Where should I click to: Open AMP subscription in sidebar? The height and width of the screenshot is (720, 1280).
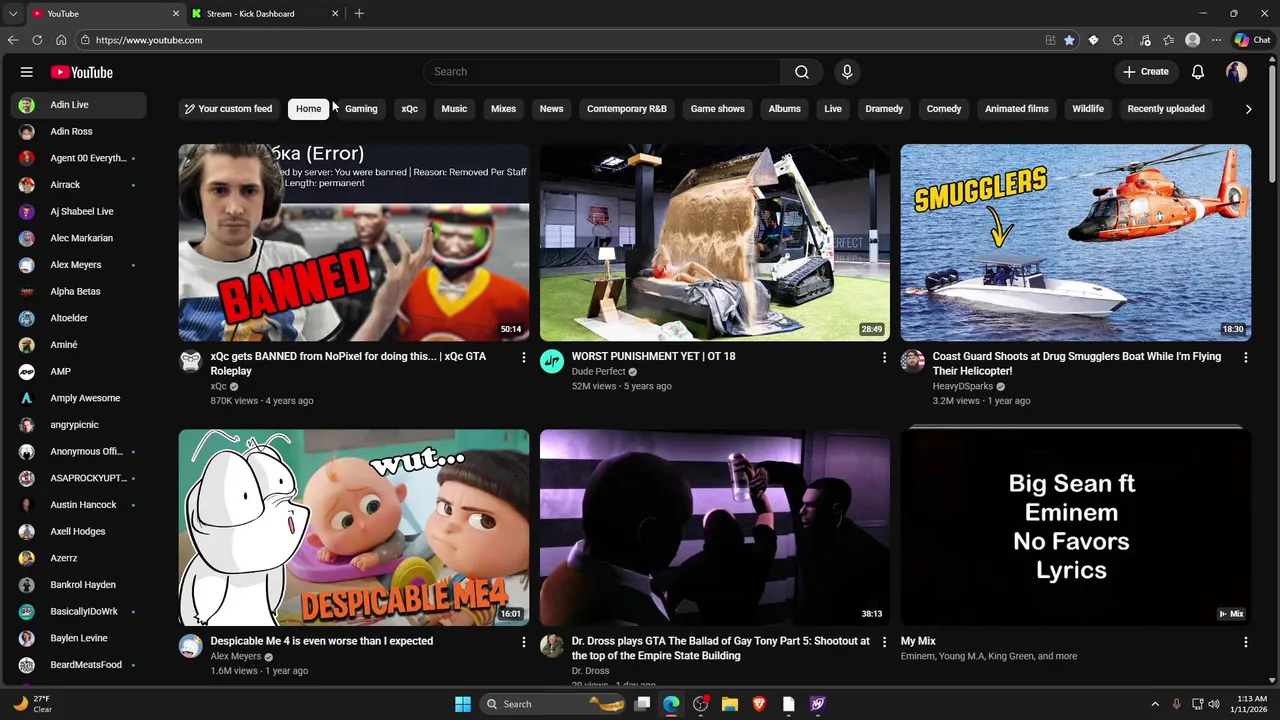pos(79,372)
